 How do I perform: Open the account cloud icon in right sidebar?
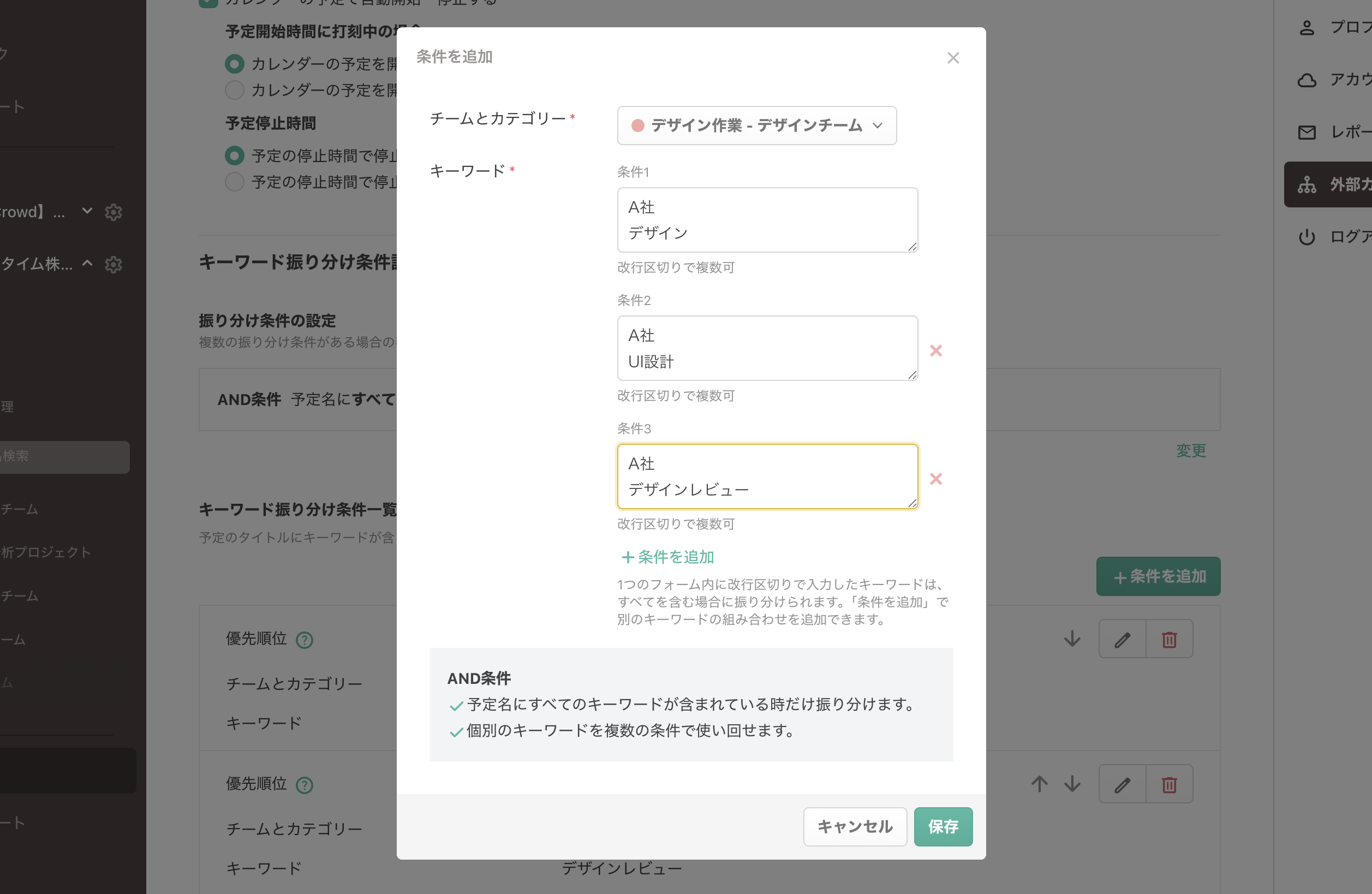click(1307, 80)
